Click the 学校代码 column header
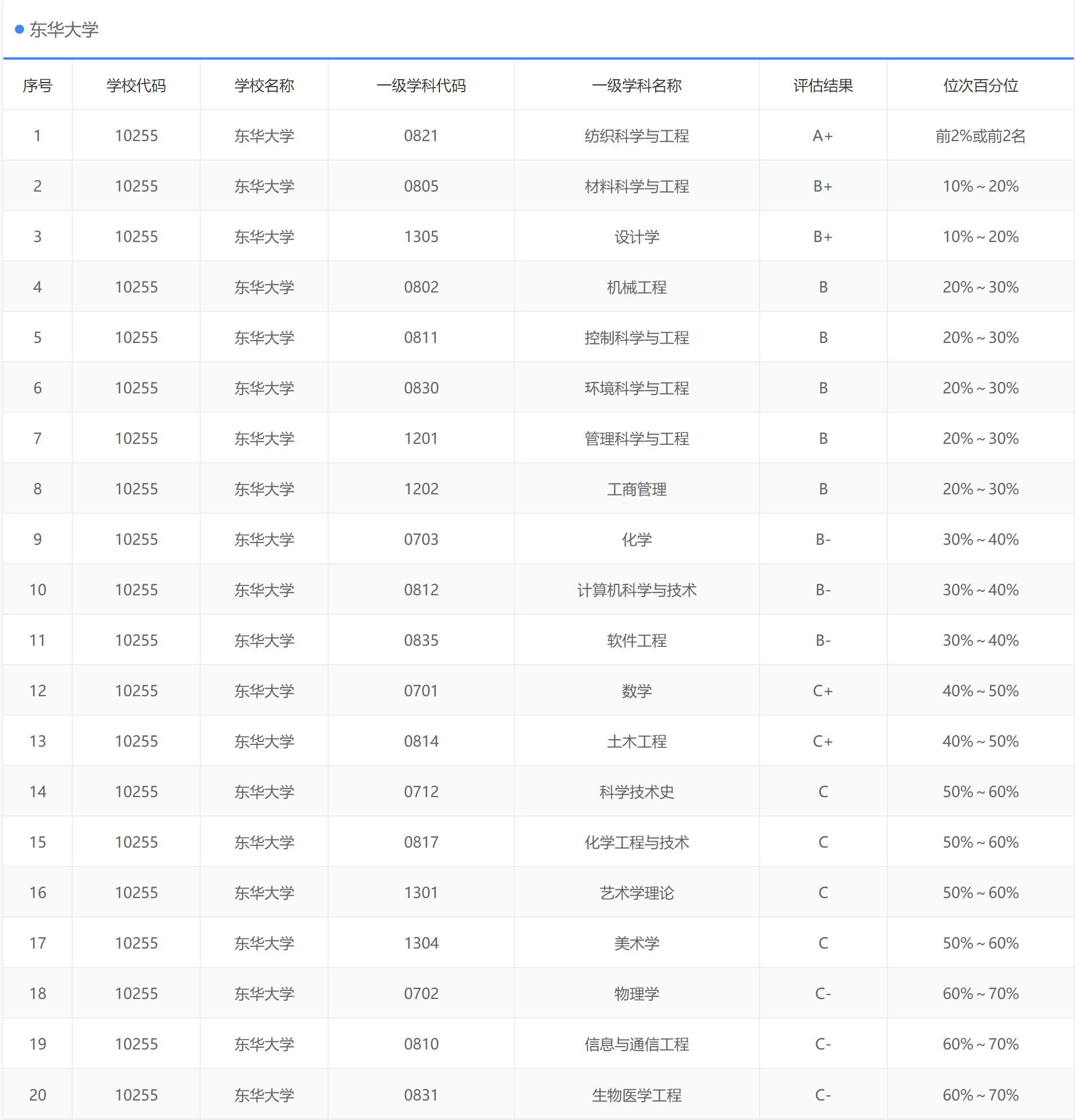 136,85
